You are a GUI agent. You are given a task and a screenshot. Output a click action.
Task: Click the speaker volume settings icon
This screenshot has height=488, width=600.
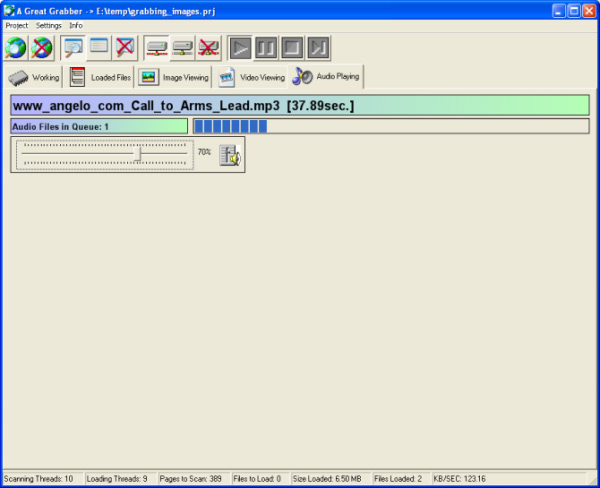coord(230,154)
